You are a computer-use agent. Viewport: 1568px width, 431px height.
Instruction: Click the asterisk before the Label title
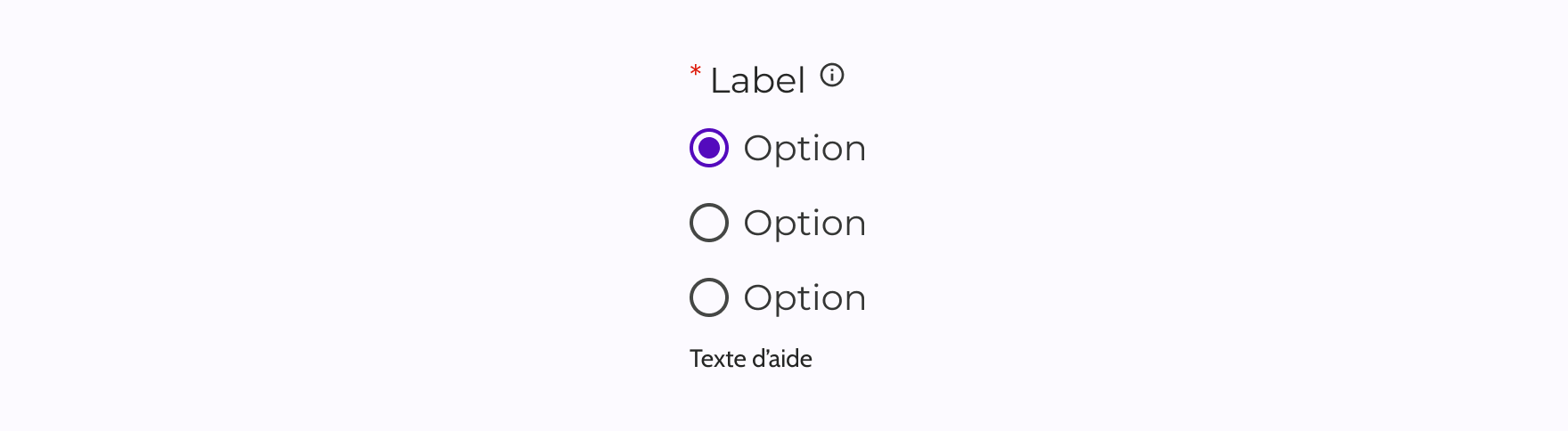click(x=696, y=71)
